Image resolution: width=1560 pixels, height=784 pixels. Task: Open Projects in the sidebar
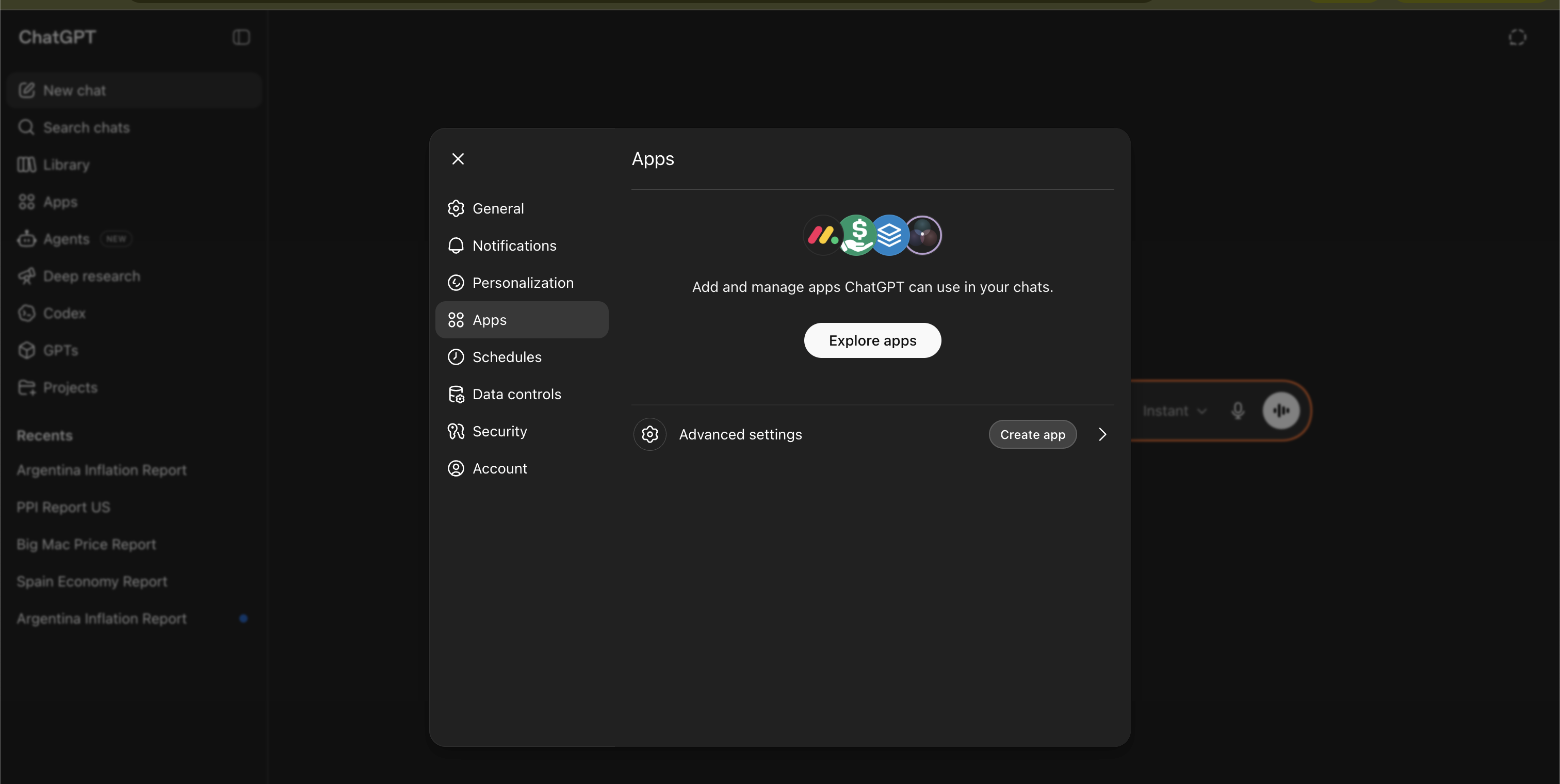pyautogui.click(x=133, y=387)
